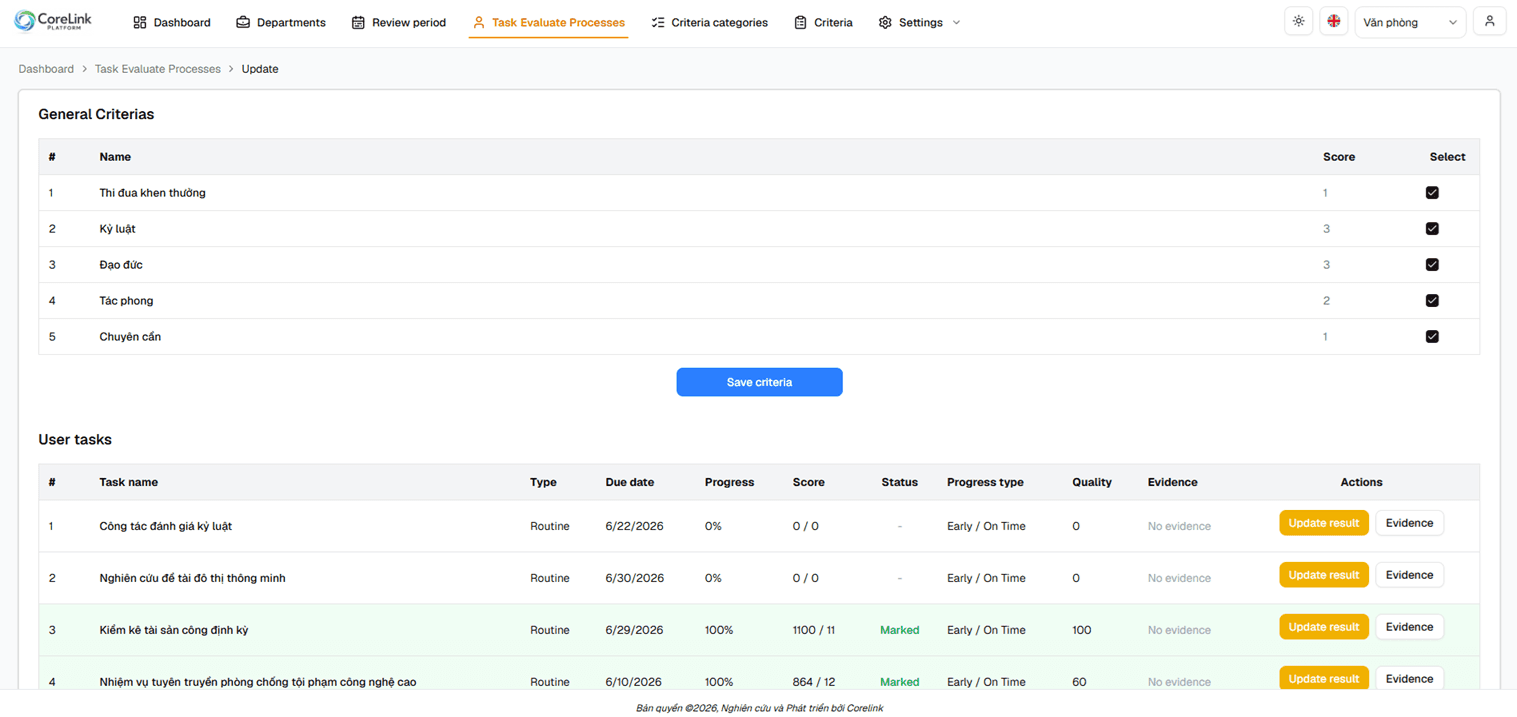This screenshot has height=717, width=1517.
Task: Click the Dashboard grid icon in navbar
Action: tap(140, 22)
